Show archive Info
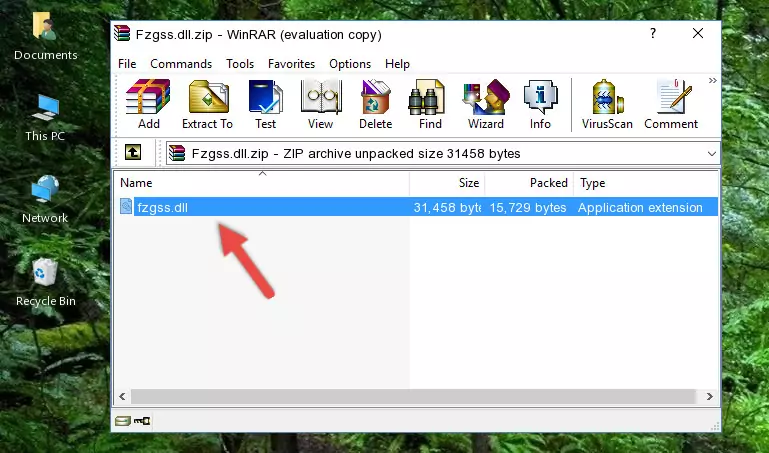This screenshot has height=453, width=769. tap(540, 104)
